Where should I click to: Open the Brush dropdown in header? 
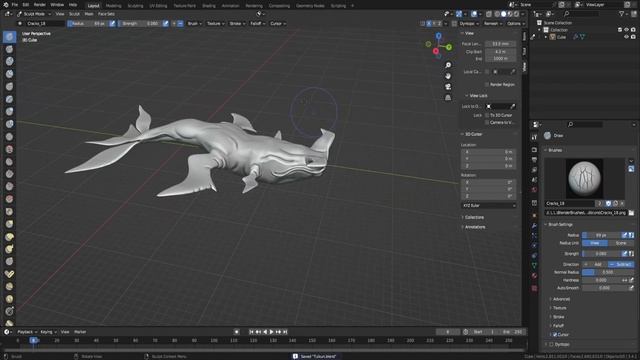[194, 24]
